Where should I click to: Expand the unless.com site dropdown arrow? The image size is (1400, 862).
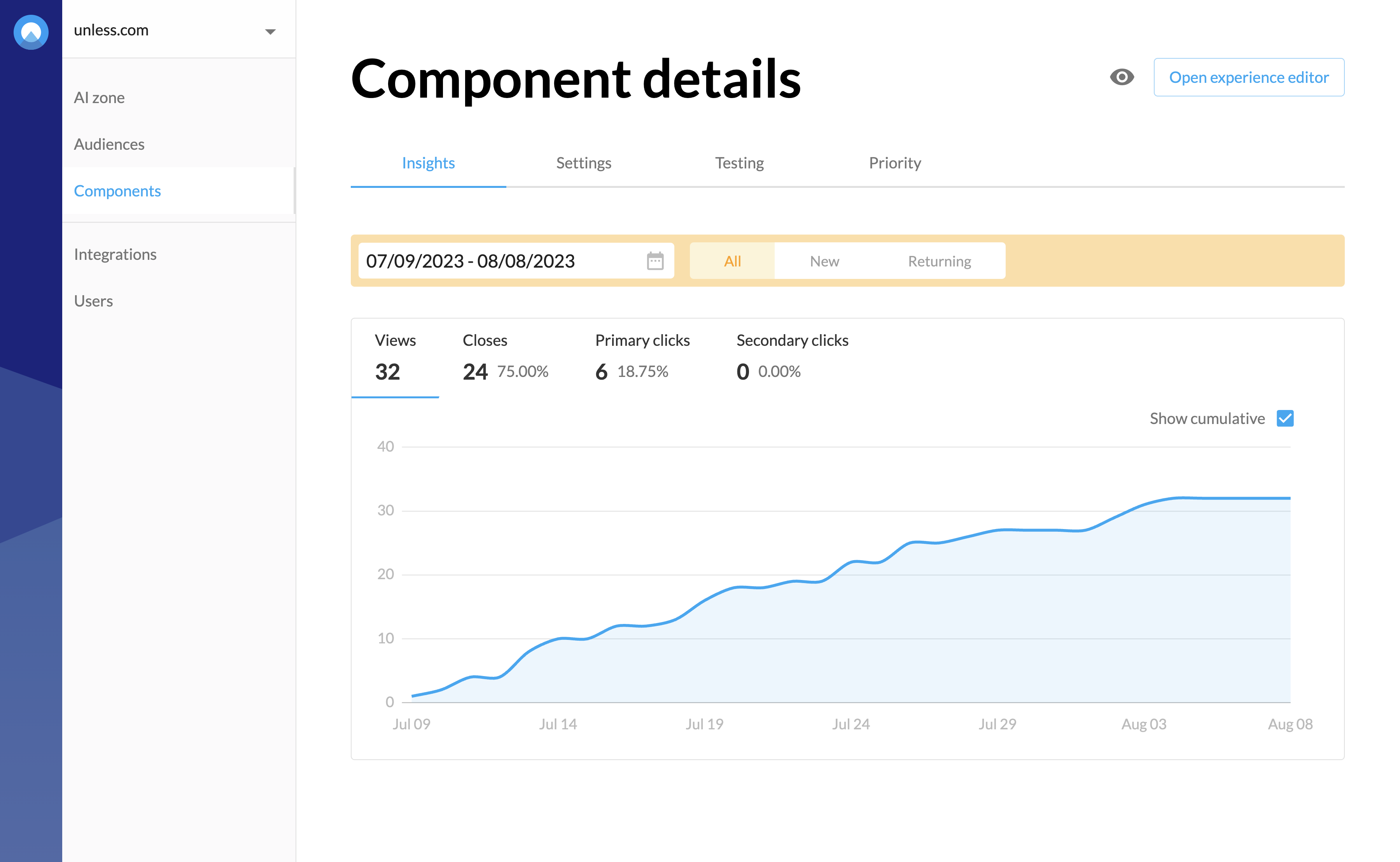pos(270,32)
